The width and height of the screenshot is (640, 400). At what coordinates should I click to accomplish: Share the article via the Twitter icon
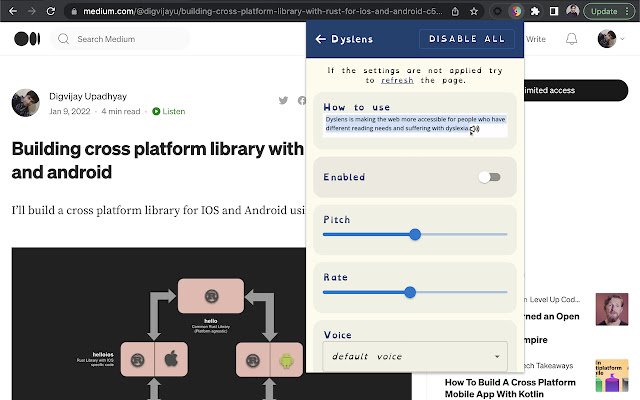tap(283, 100)
